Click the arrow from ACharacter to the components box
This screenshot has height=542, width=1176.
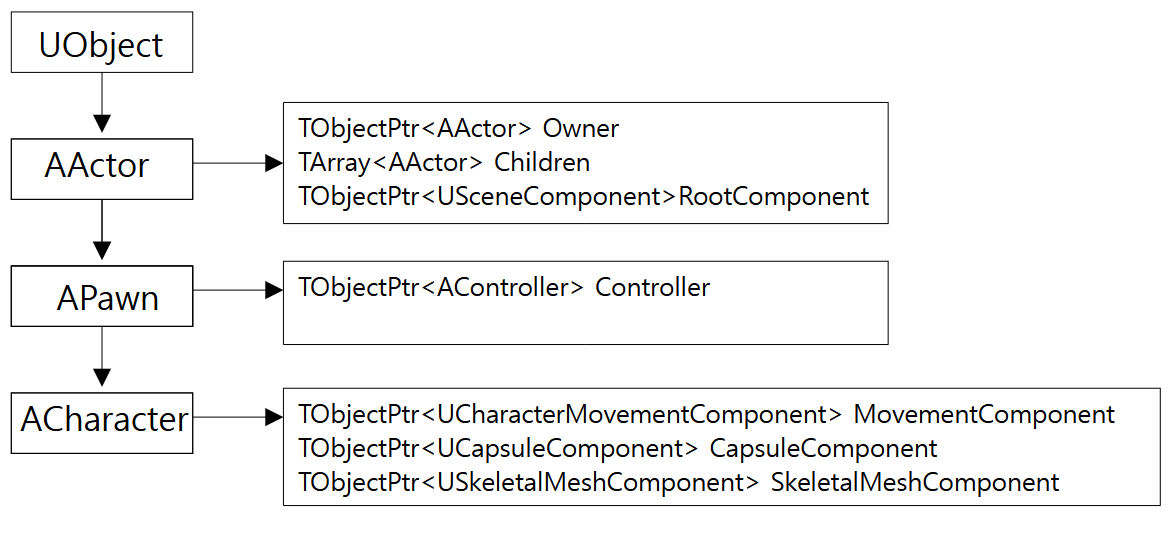pos(237,417)
